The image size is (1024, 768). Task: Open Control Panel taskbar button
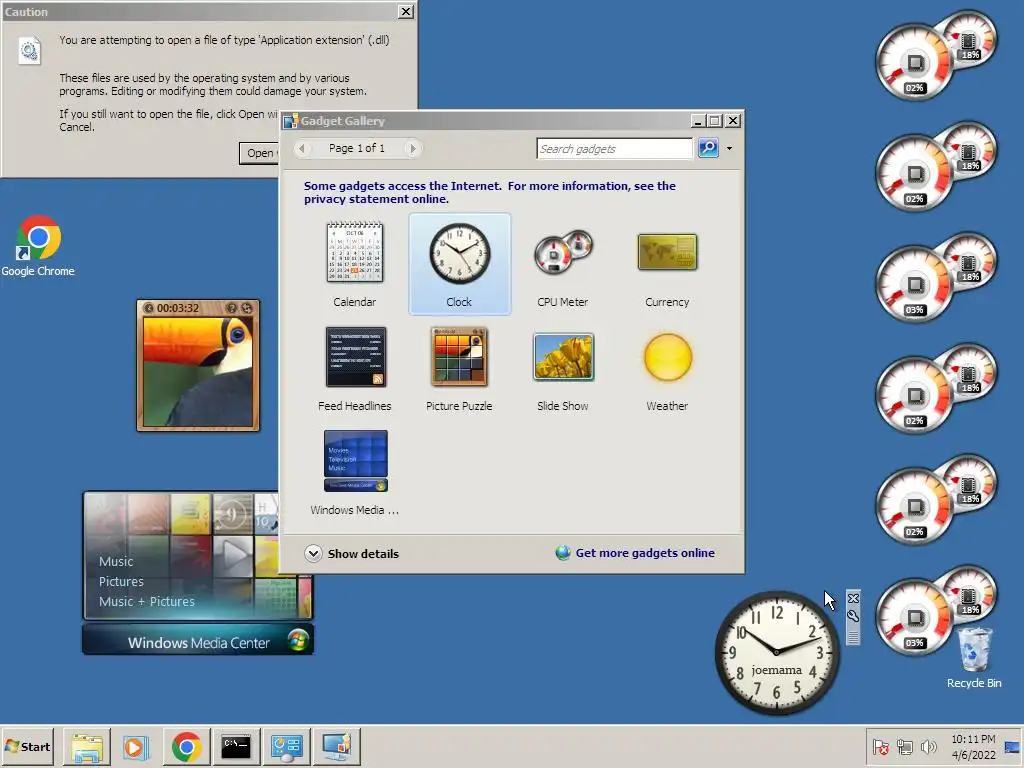tap(286, 747)
